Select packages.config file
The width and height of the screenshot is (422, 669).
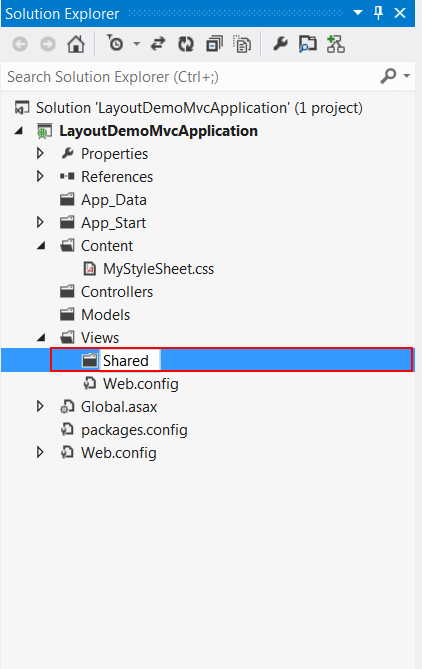(x=134, y=430)
